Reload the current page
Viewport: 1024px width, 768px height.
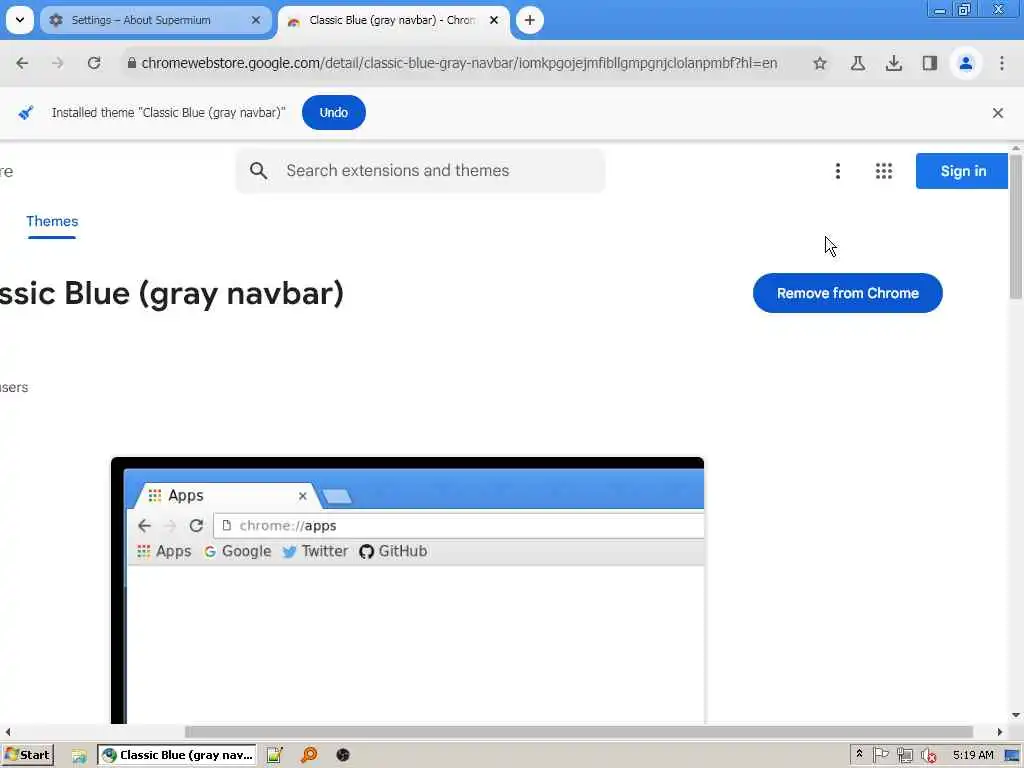94,63
